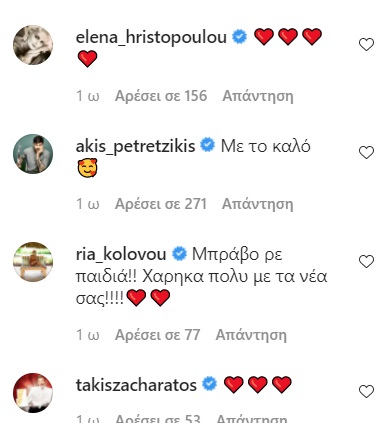Screen dimensions: 385x426
Task: Like elena_hristopoulou's comment with the heart icon
Action: (366, 44)
